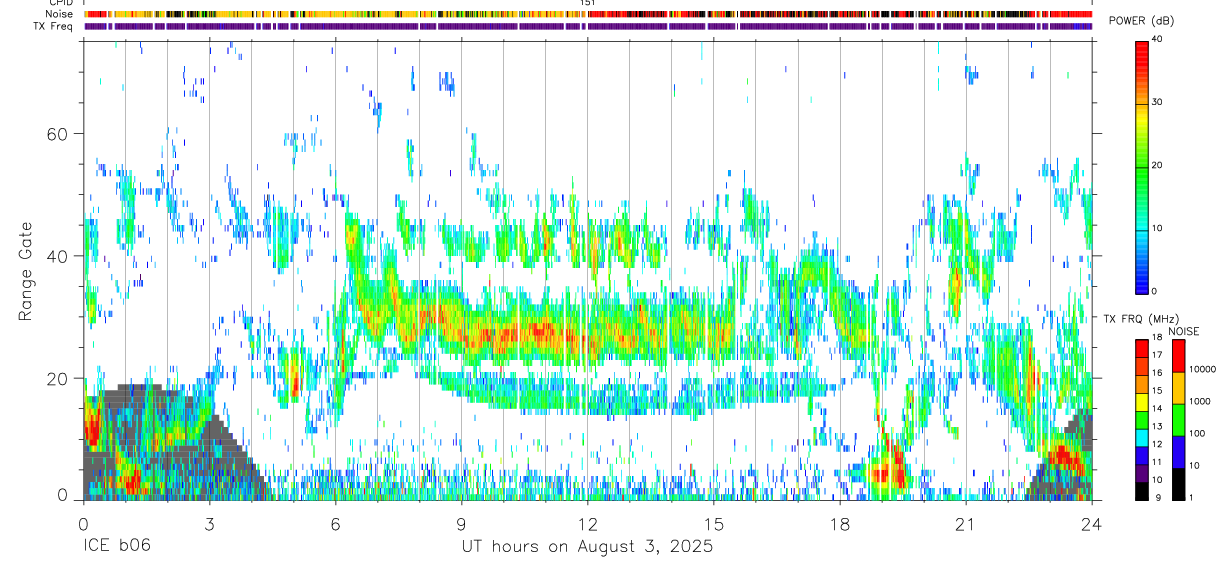This screenshot has height=567, width=1228.
Task: Click the 0 tick on UT hours axis
Action: pyautogui.click(x=83, y=523)
